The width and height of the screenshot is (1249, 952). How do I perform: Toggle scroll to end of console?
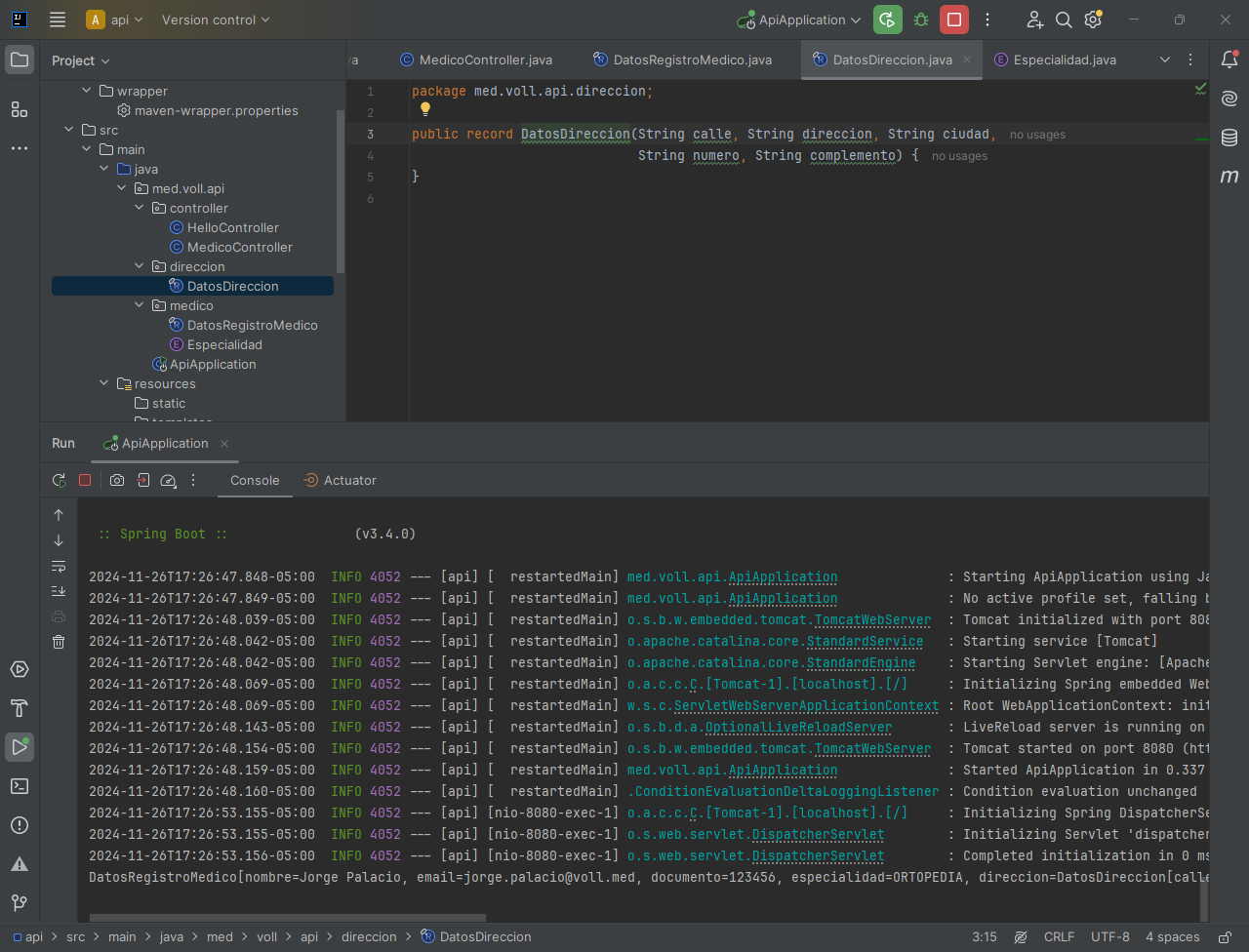click(x=59, y=591)
